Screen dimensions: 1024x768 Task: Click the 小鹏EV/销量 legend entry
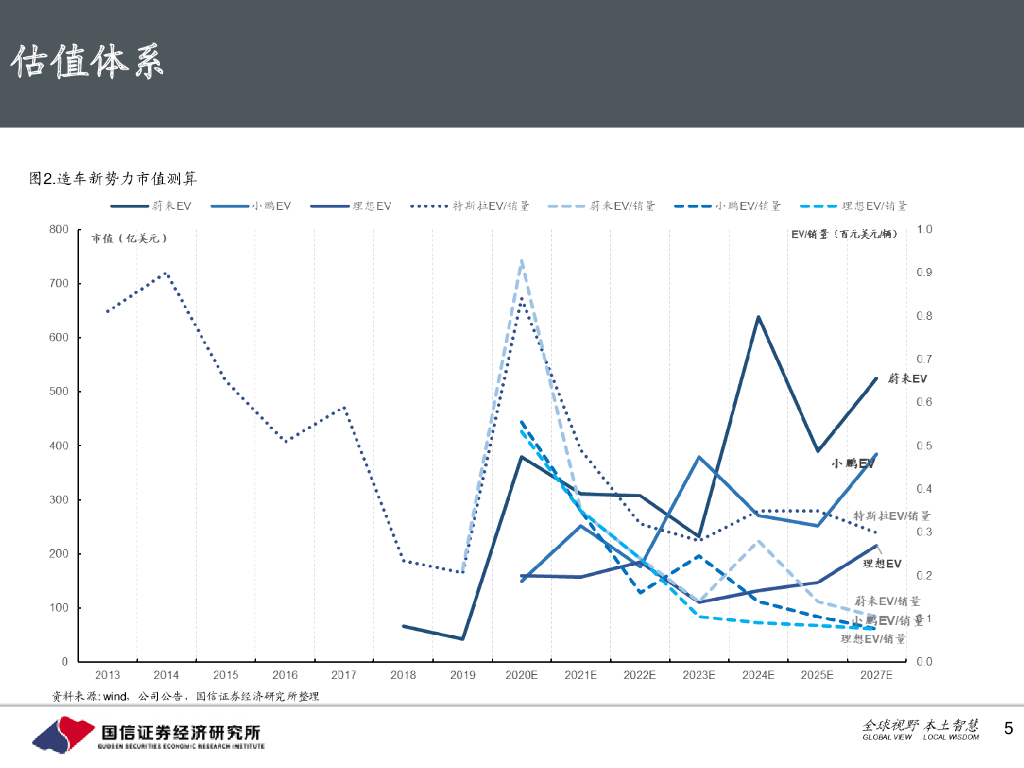point(728,206)
